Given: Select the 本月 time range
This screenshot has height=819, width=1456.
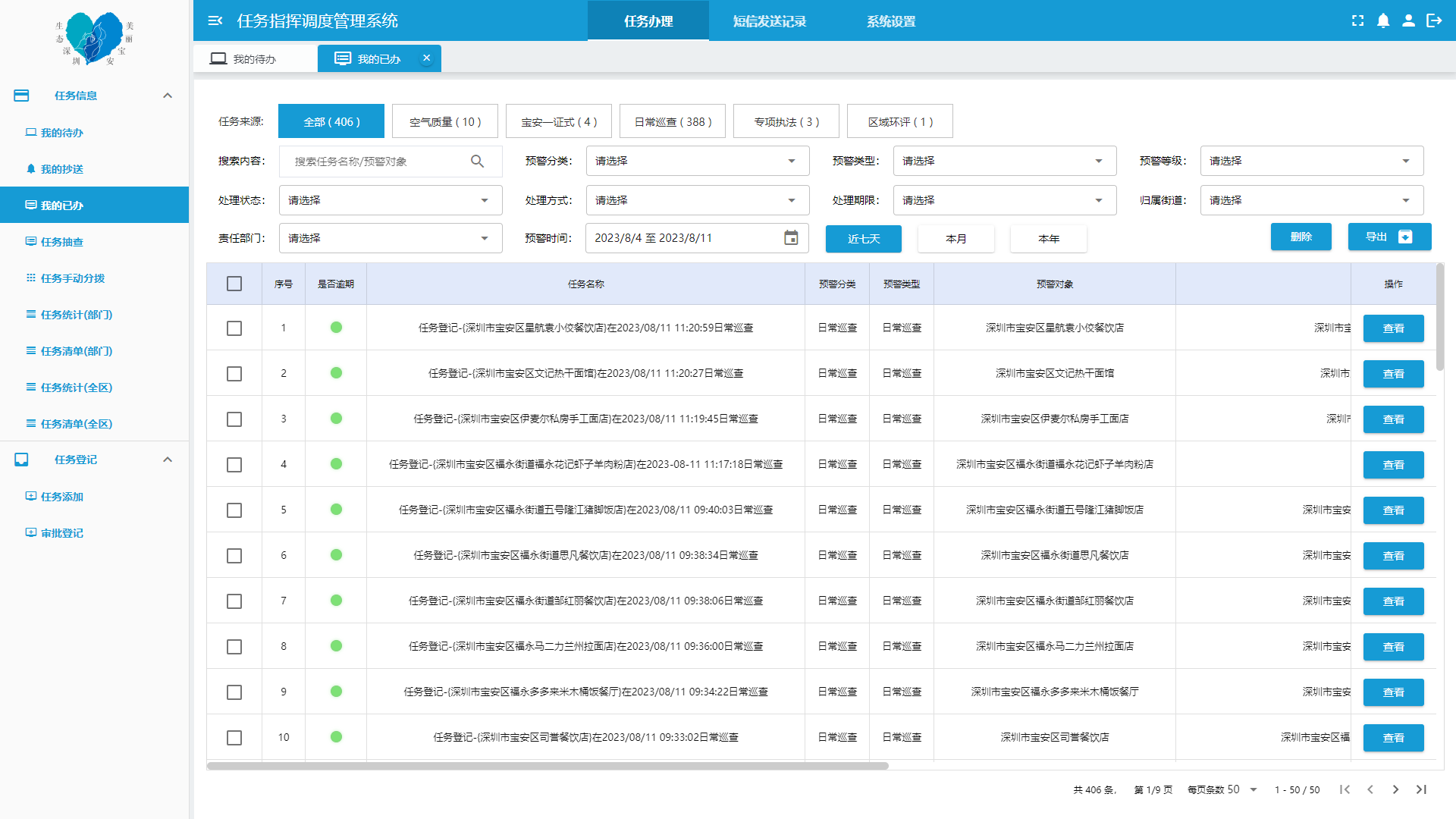Looking at the screenshot, I should (956, 239).
